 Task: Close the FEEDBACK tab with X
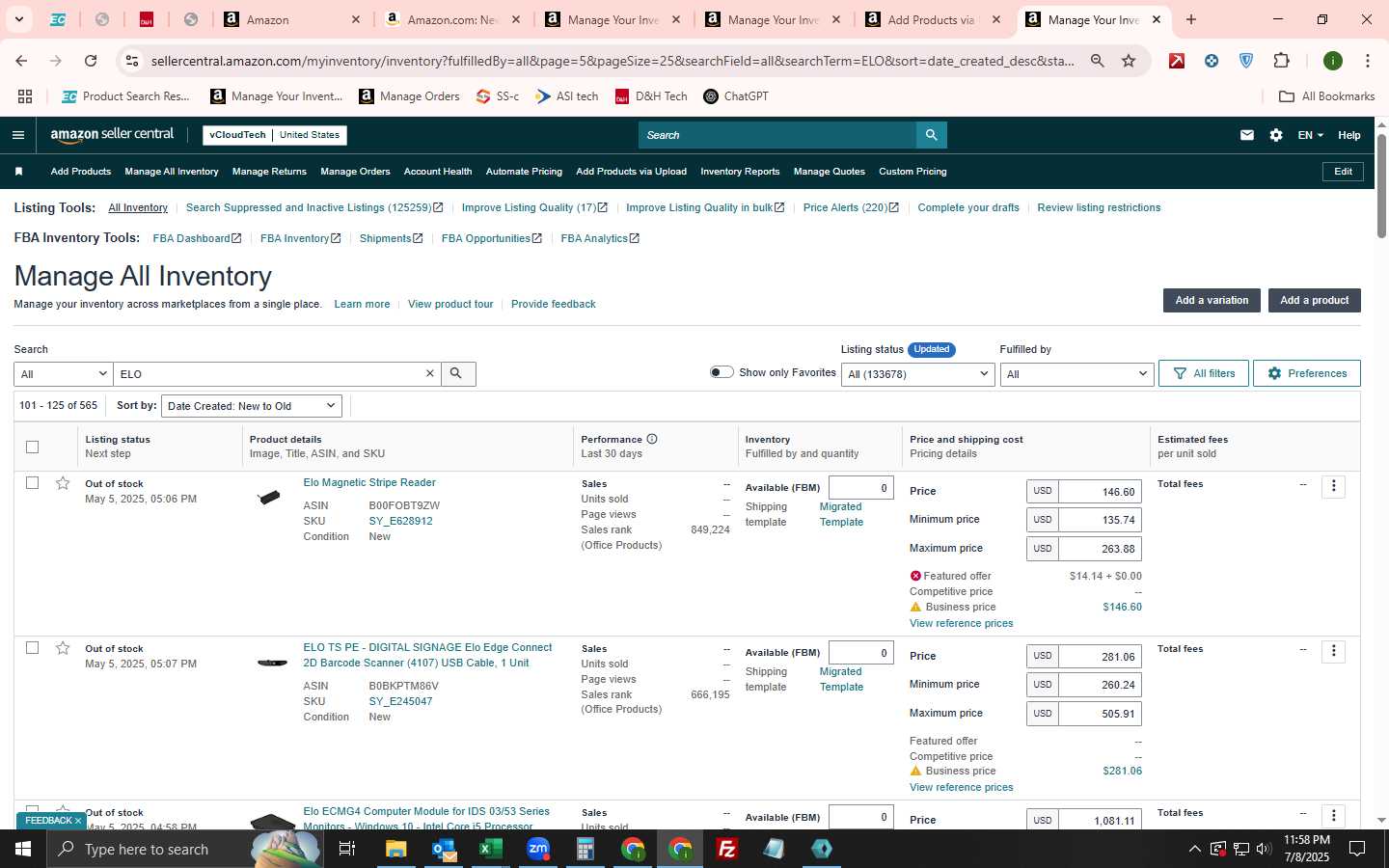tap(78, 821)
